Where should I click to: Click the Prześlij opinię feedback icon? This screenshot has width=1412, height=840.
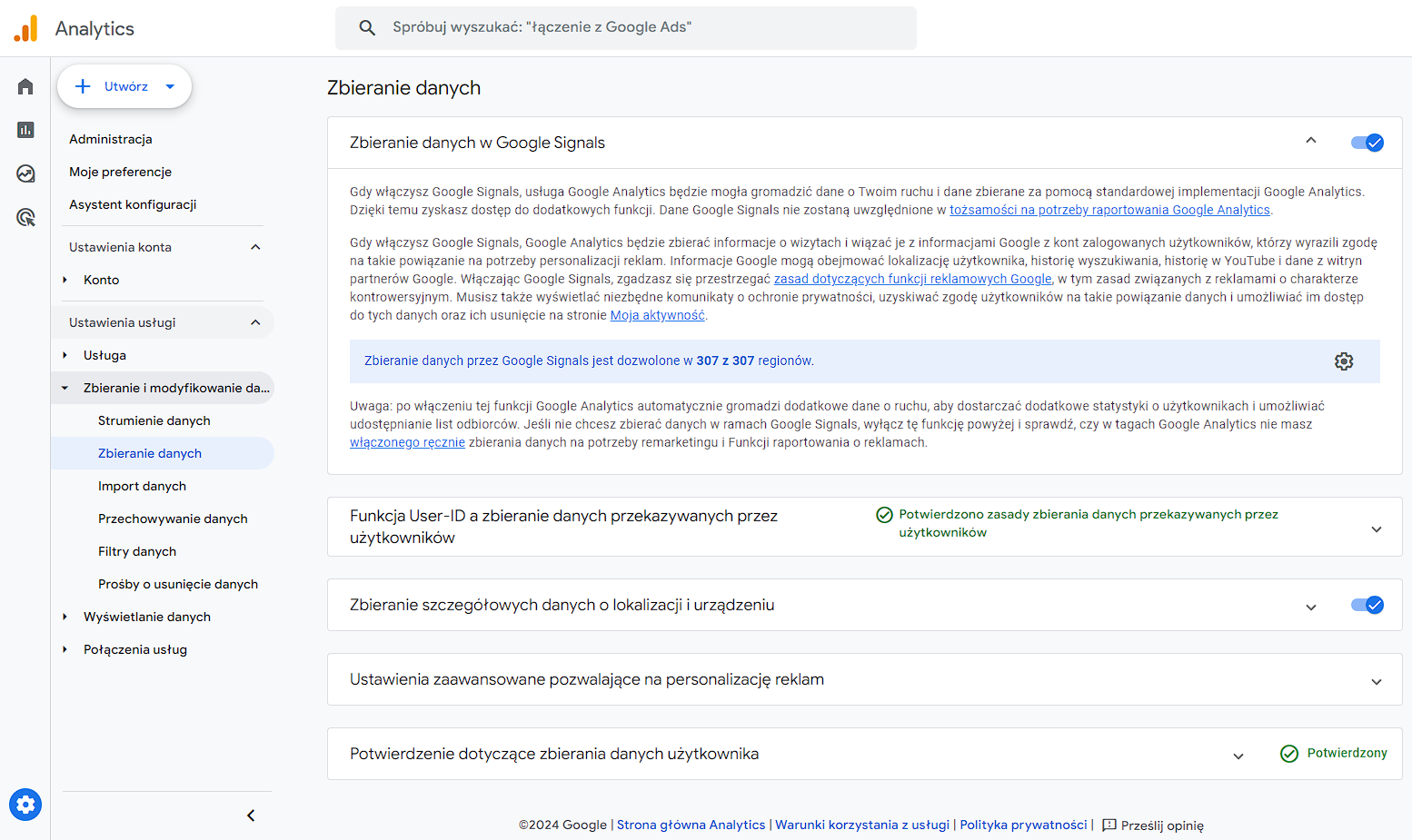(x=1109, y=825)
